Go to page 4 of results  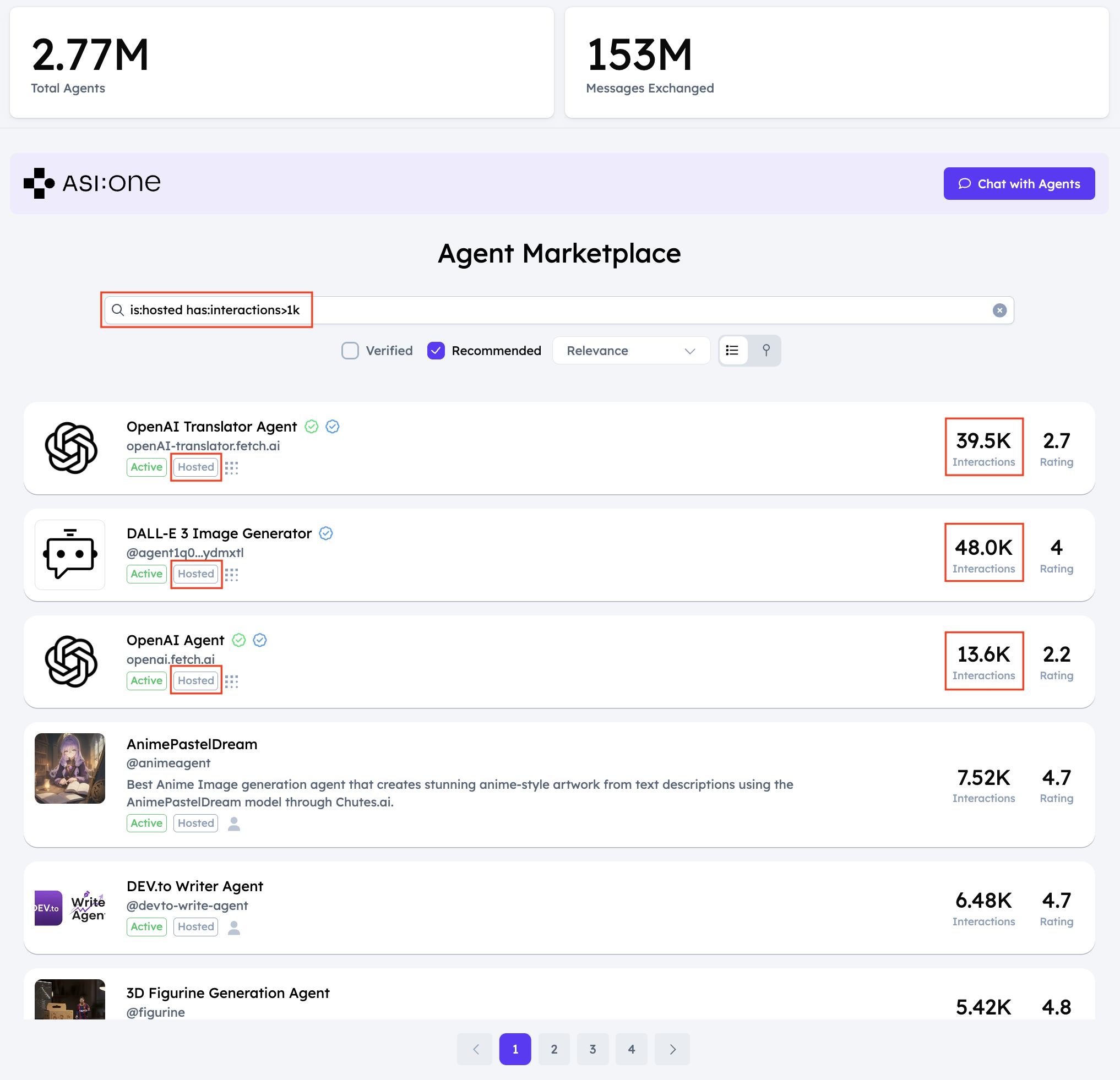click(631, 1049)
